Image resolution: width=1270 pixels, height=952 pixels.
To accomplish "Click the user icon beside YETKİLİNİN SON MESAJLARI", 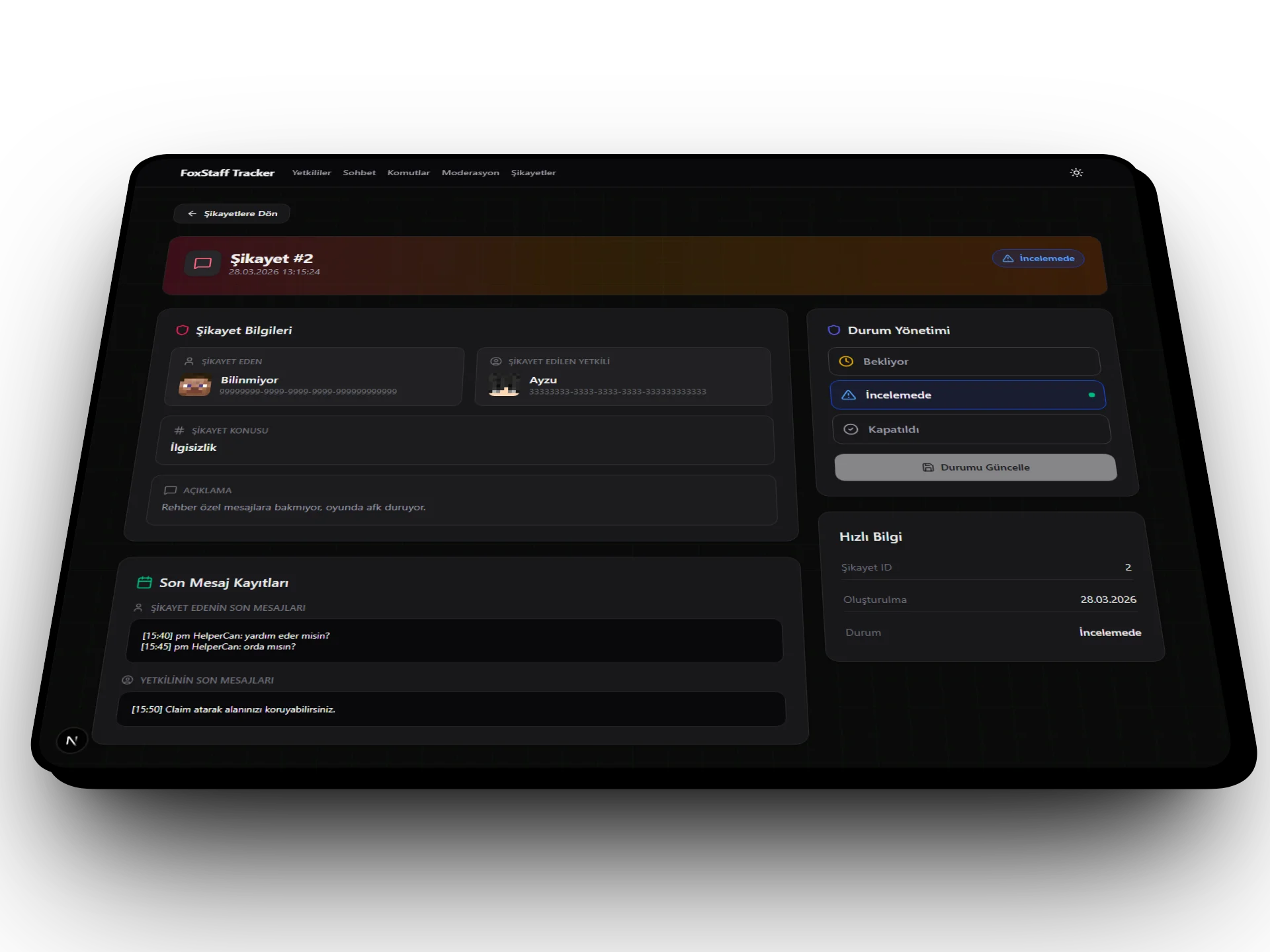I will click(128, 680).
